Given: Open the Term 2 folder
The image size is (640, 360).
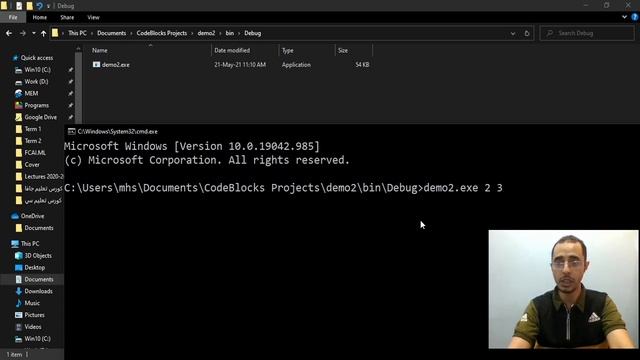Looking at the screenshot, I should [33, 141].
